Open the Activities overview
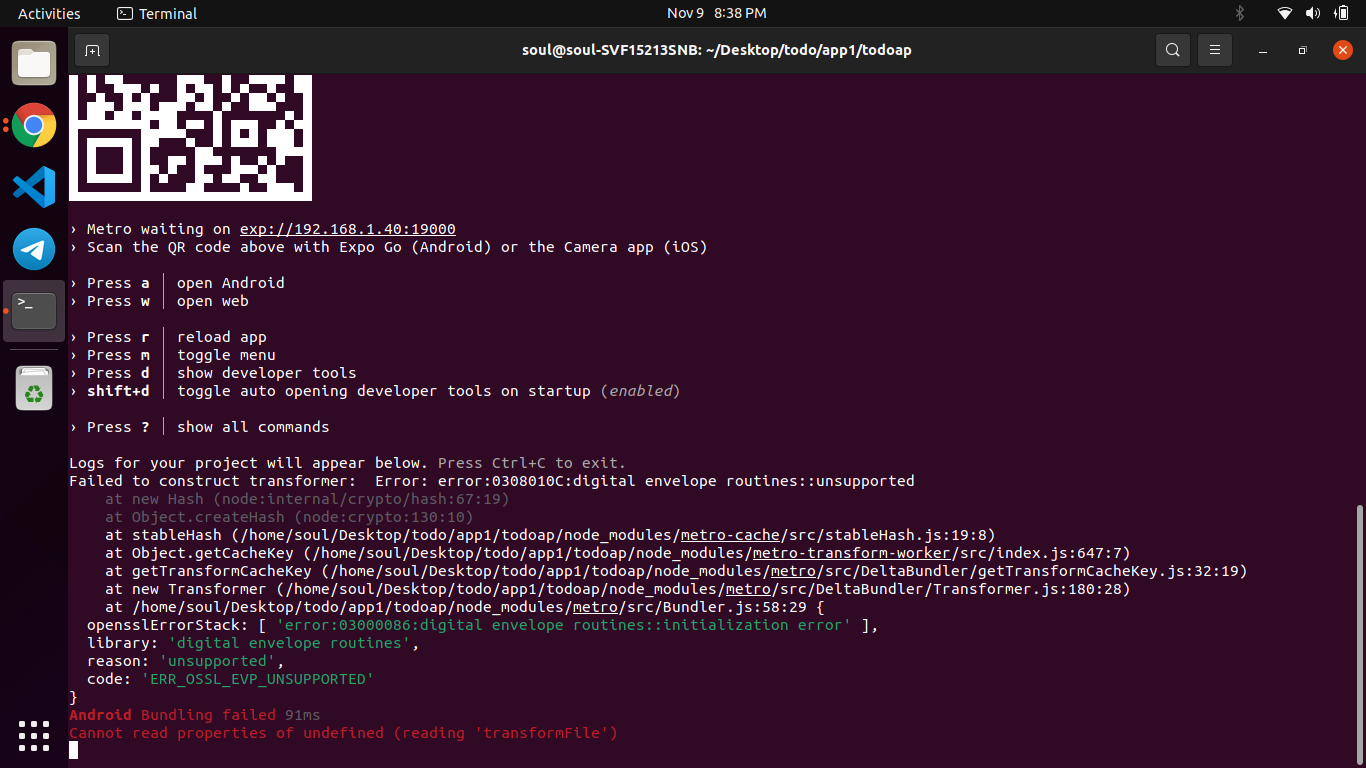The height and width of the screenshot is (768, 1366). click(x=48, y=13)
